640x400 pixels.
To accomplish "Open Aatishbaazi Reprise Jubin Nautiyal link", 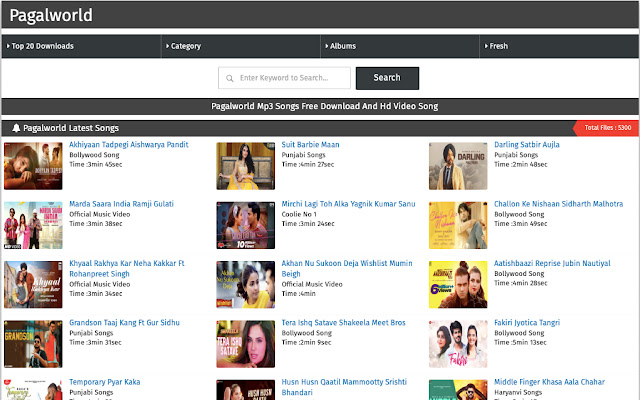I will click(x=552, y=263).
